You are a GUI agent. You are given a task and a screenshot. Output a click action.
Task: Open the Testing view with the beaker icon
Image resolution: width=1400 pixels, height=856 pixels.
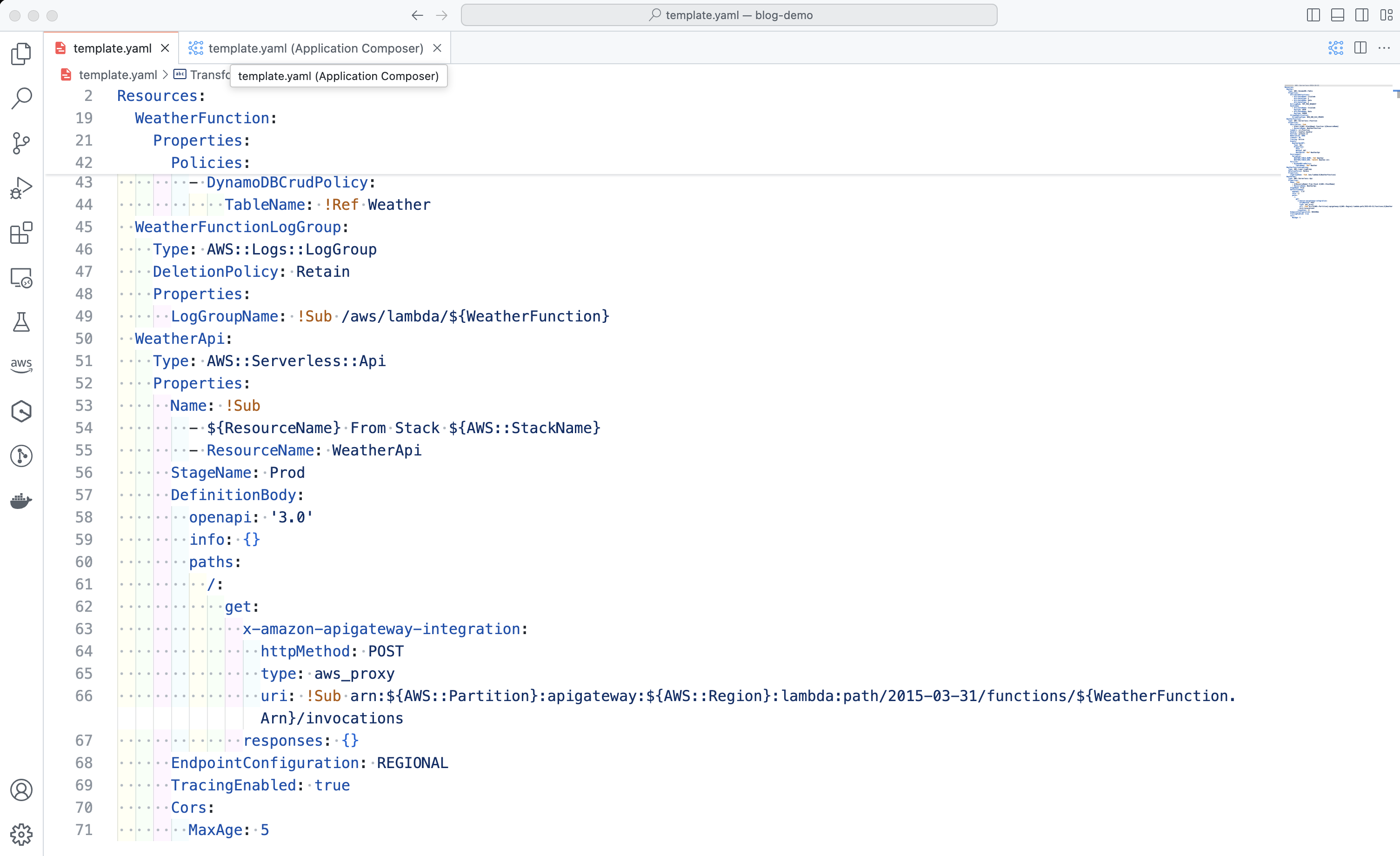pos(21,322)
